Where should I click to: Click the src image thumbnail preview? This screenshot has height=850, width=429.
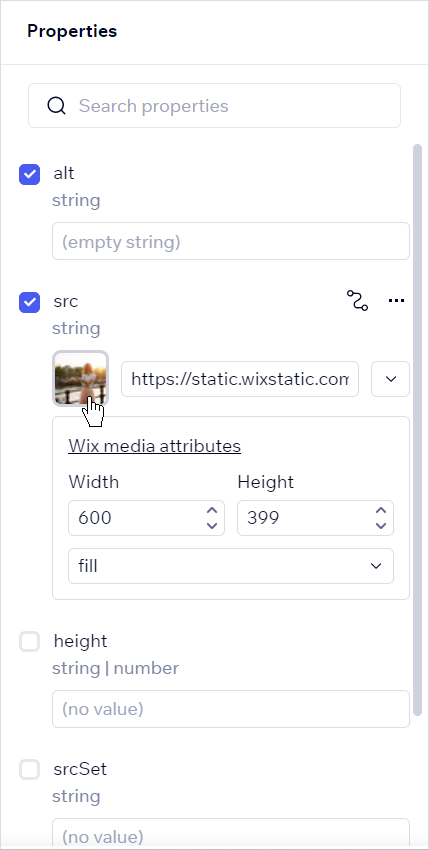81,378
